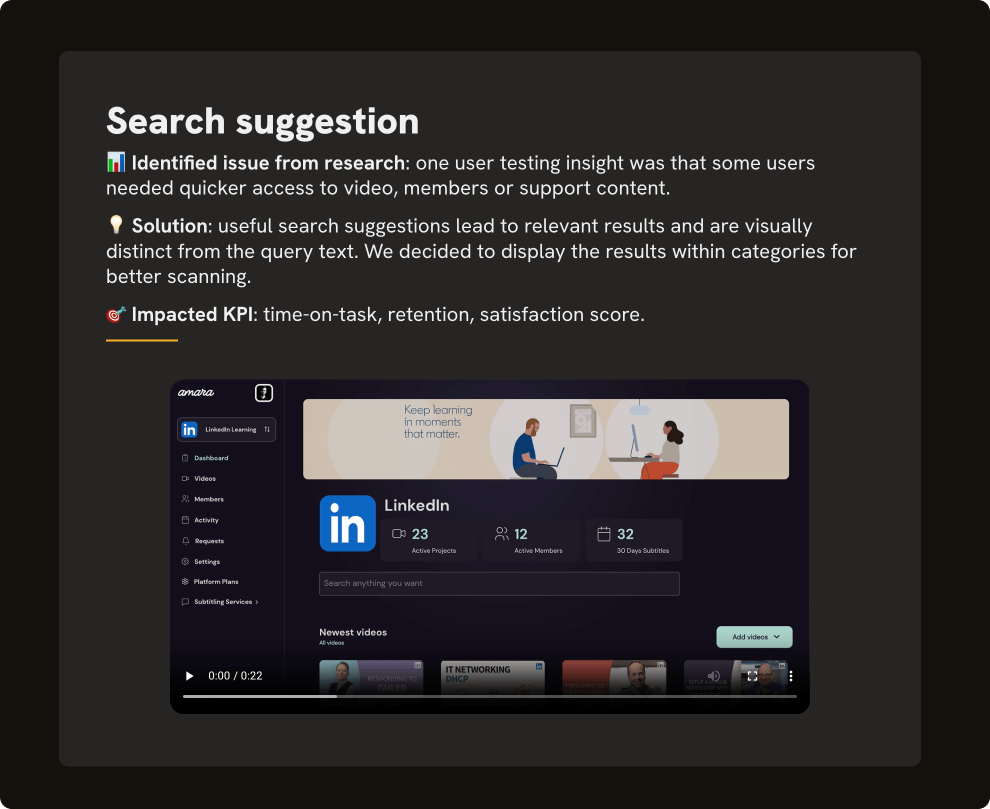The image size is (990, 809).
Task: Play the demo video
Action: click(x=189, y=676)
